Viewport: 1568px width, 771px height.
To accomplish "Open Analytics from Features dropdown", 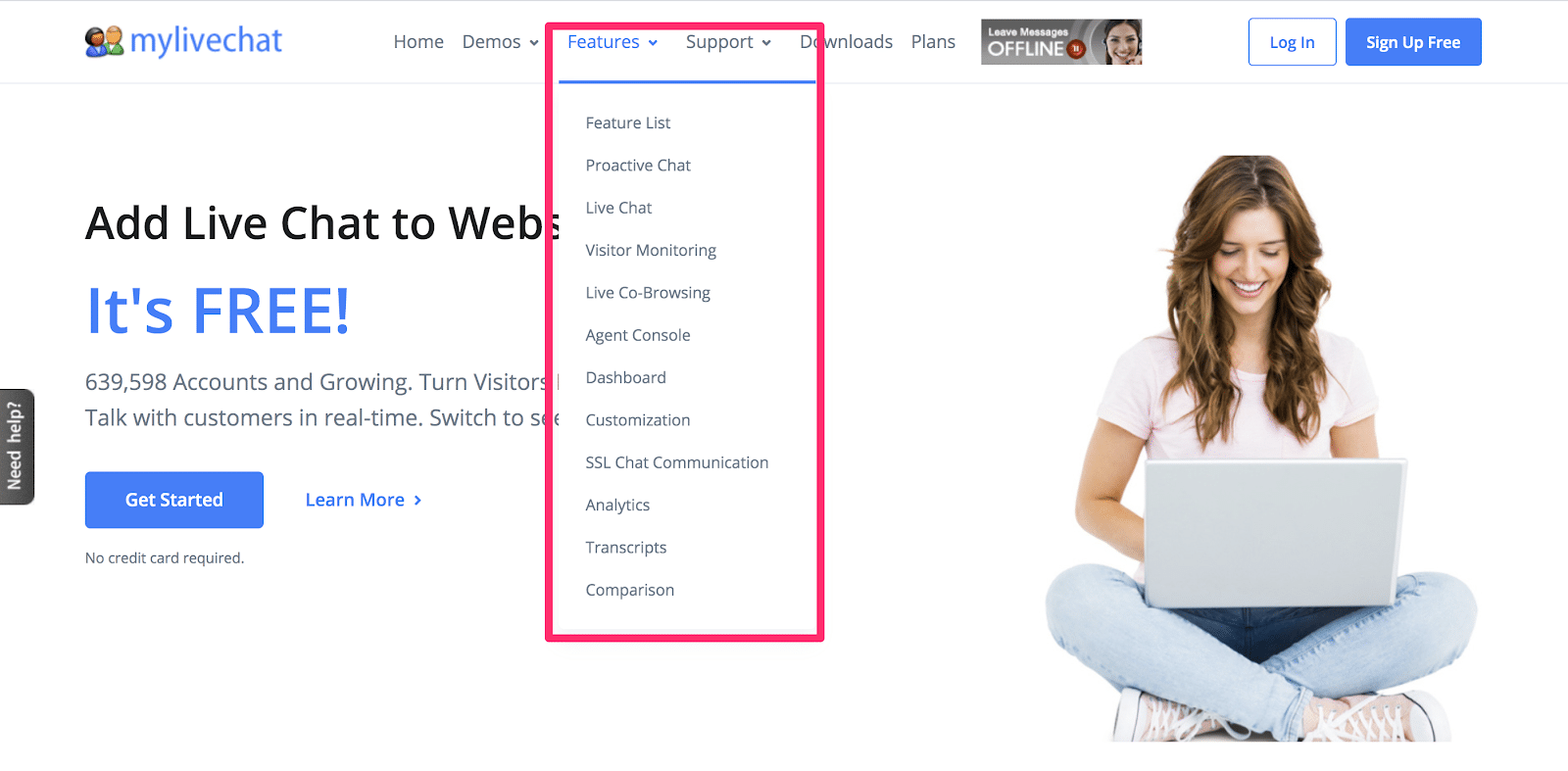I will pos(617,506).
